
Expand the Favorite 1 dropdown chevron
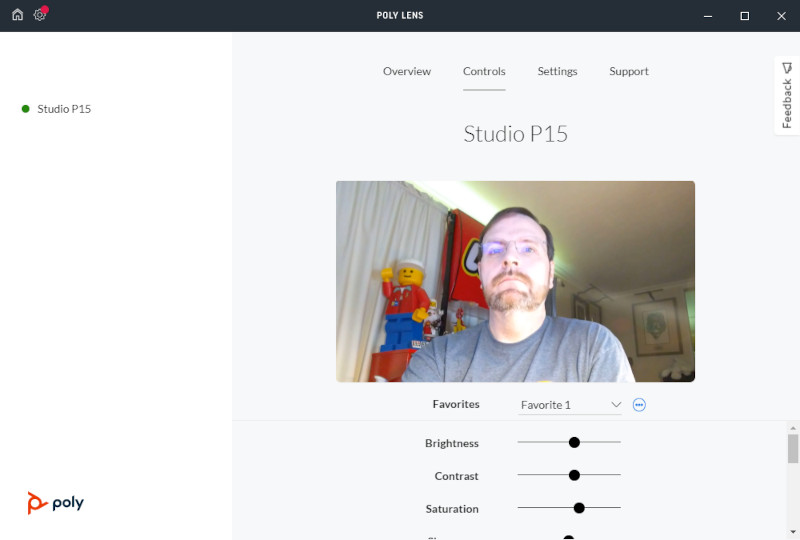(616, 405)
